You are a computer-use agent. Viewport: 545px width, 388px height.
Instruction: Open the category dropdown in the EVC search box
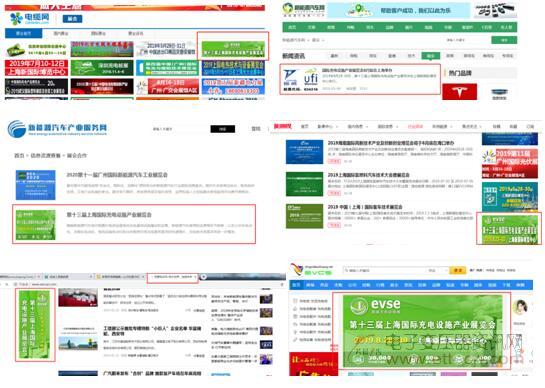438,270
